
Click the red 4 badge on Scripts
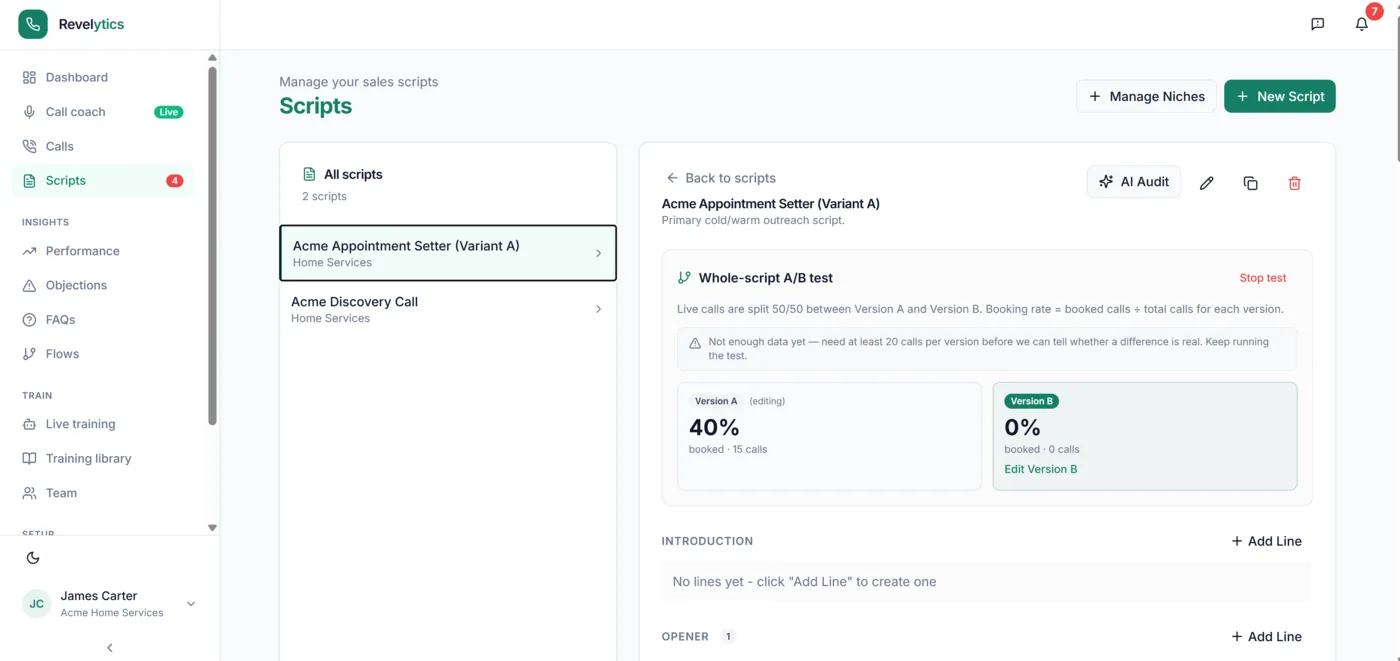click(x=175, y=181)
